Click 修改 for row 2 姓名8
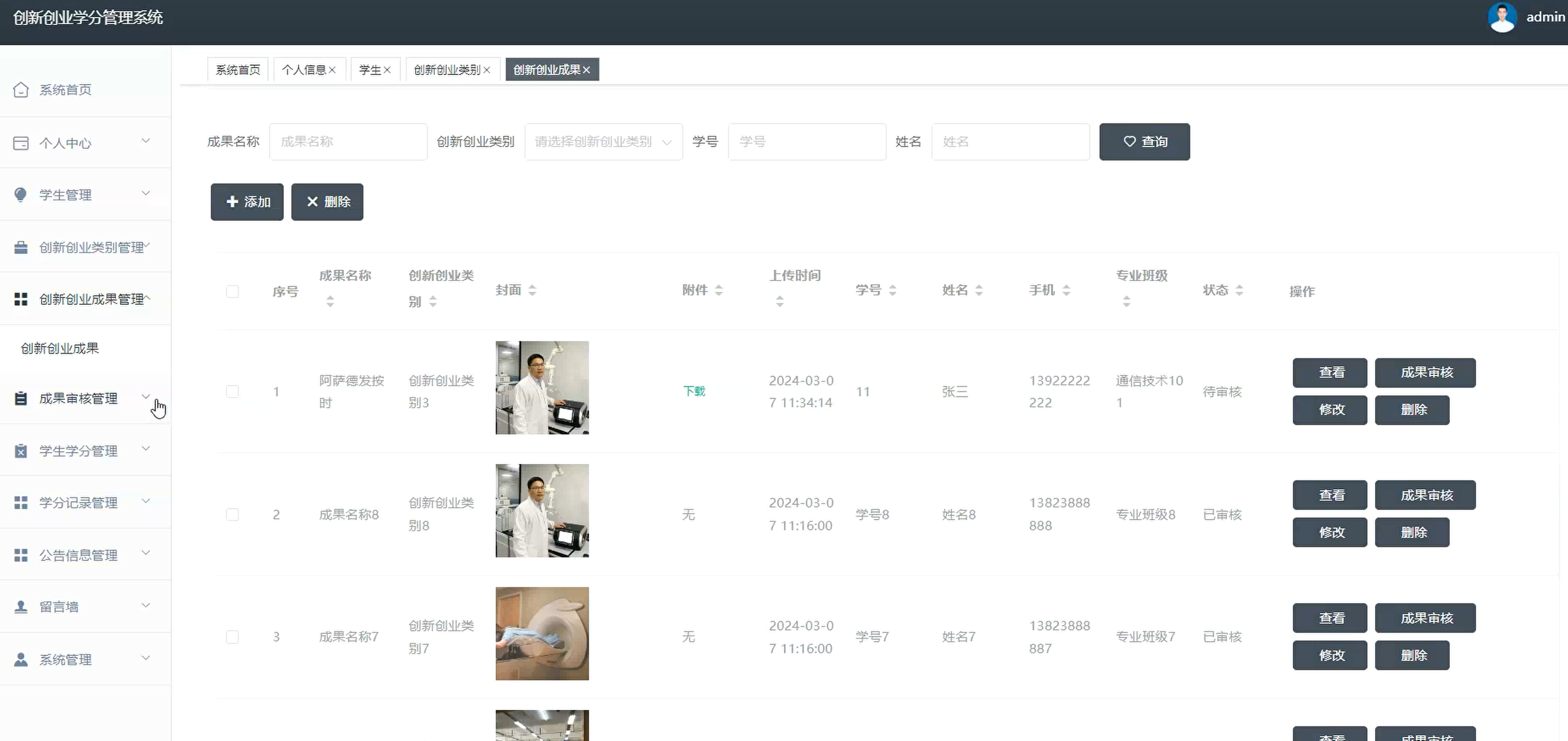 (1330, 532)
